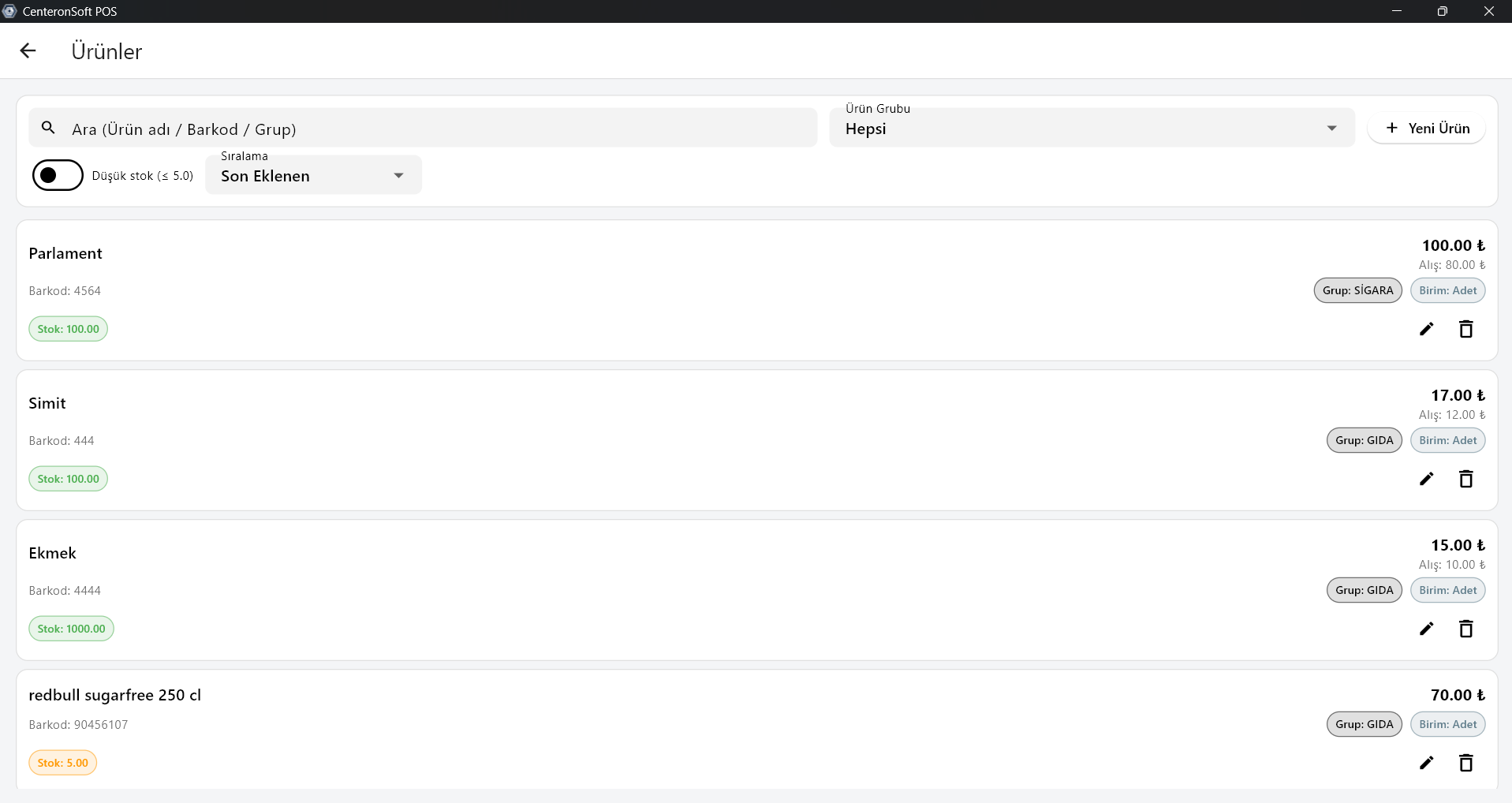Viewport: 1512px width, 803px height.
Task: Delete the redbull sugarfree product
Action: pyautogui.click(x=1465, y=763)
